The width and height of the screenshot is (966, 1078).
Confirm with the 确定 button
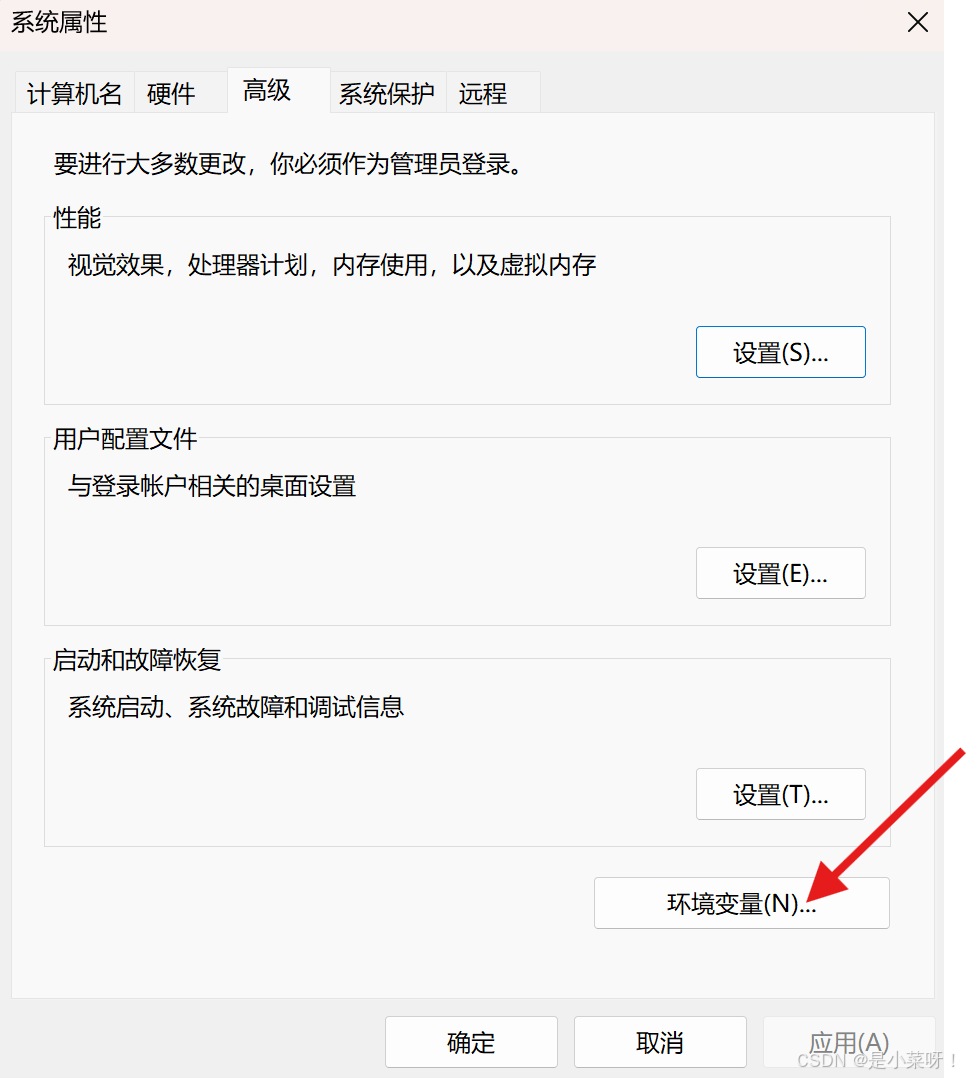tap(471, 1042)
